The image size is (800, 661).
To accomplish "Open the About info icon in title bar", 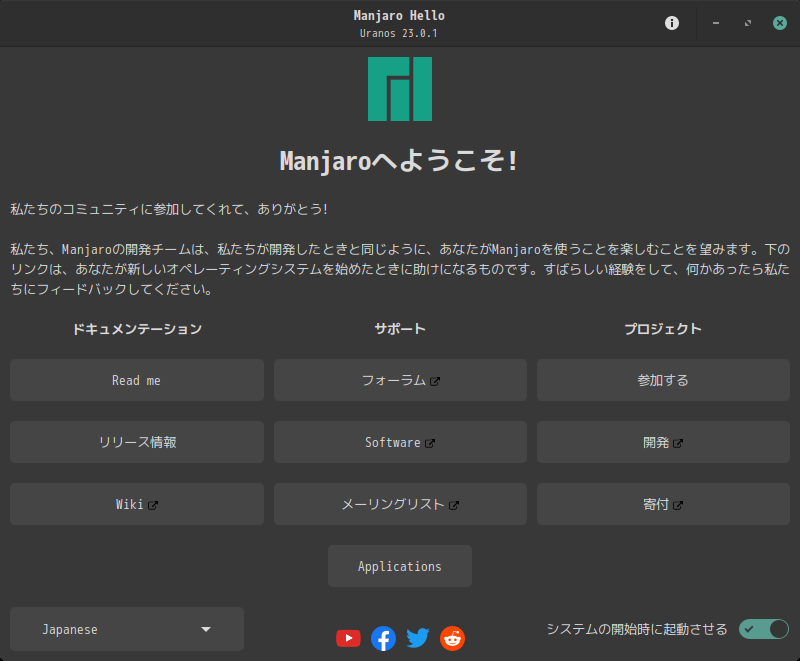I will tap(671, 23).
